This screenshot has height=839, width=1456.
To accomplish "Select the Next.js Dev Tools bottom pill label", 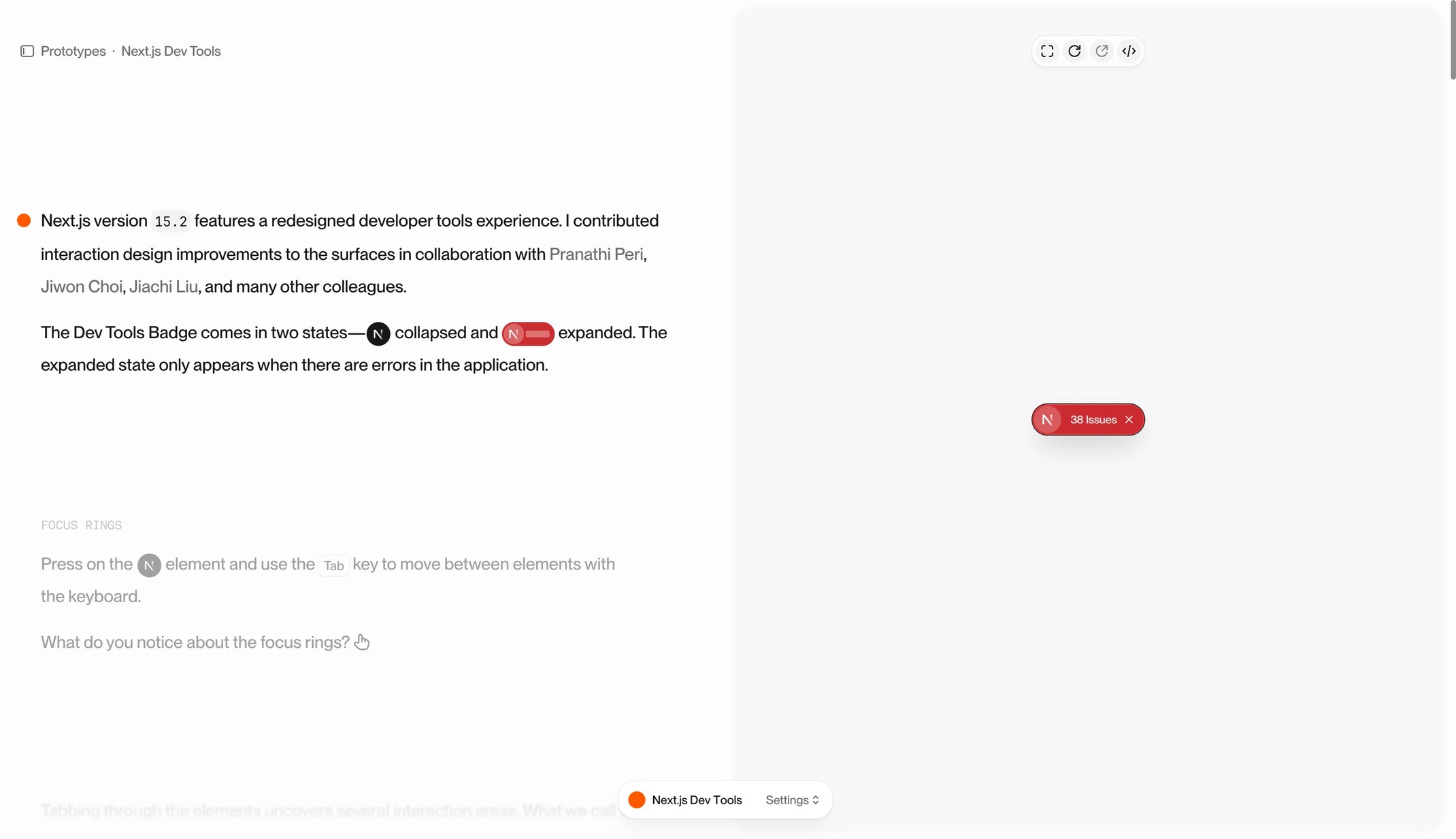I will (x=697, y=800).
